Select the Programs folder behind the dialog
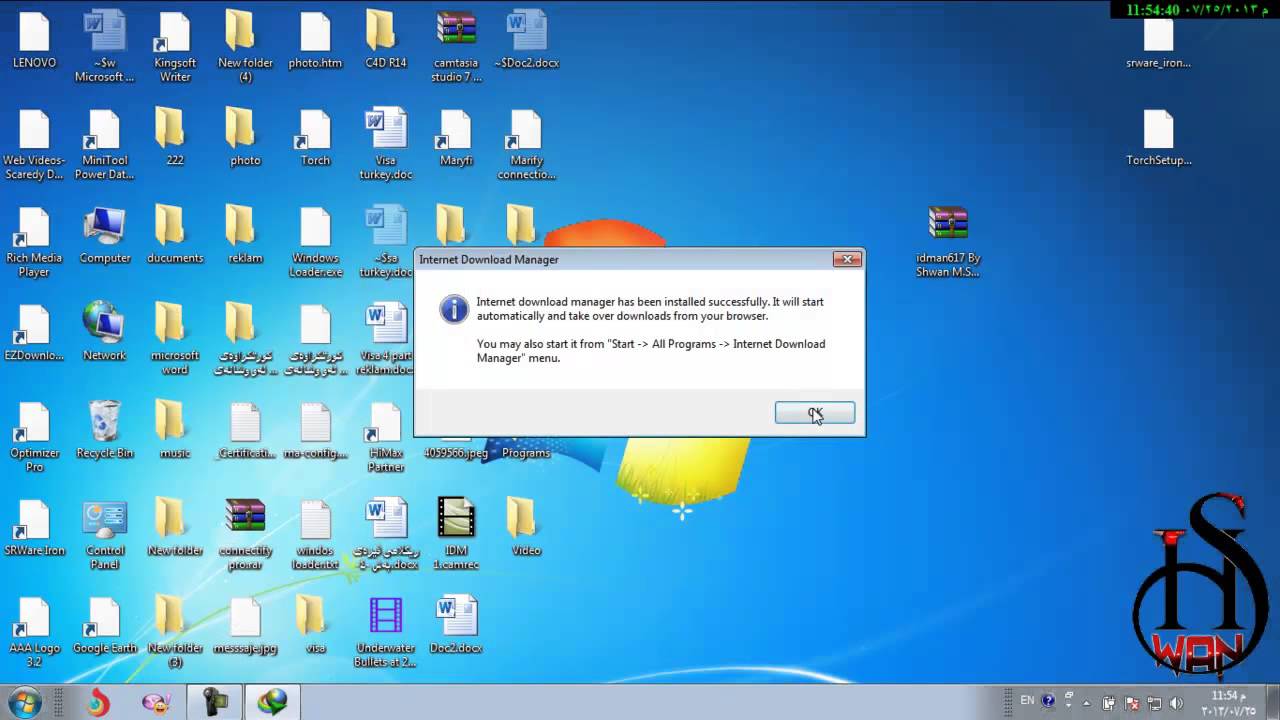This screenshot has width=1280, height=720. pos(526,452)
